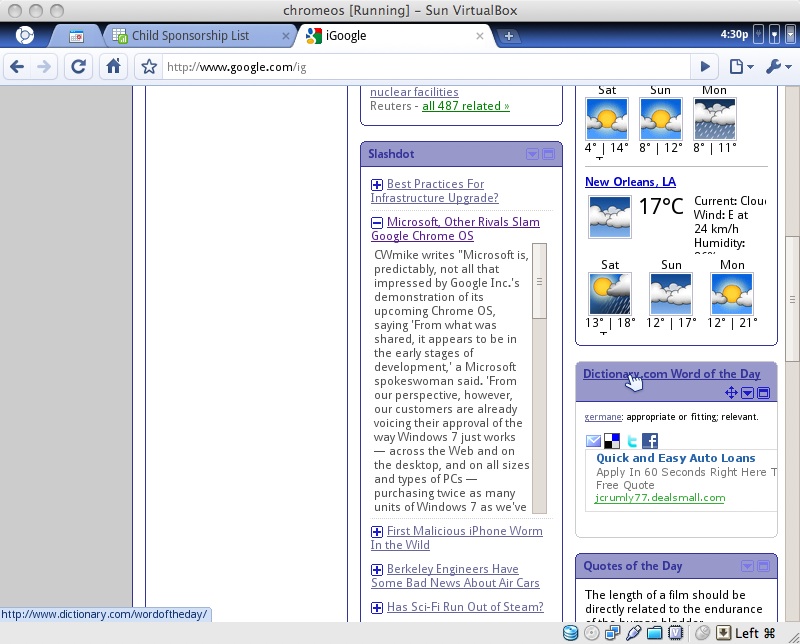Open all 487 related link
Image resolution: width=800 pixels, height=644 pixels.
(466, 106)
